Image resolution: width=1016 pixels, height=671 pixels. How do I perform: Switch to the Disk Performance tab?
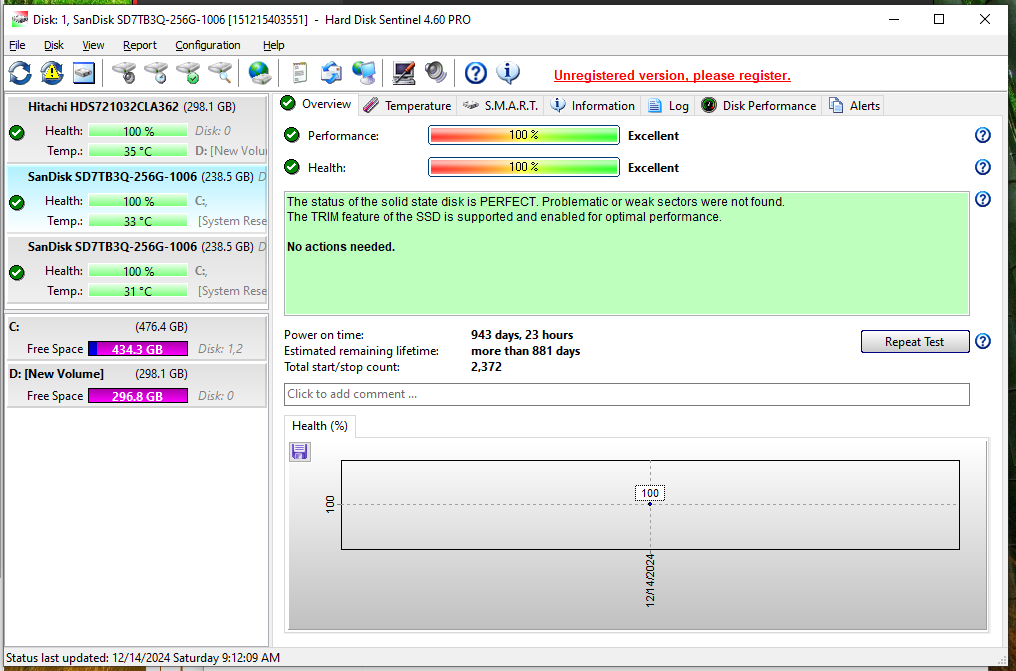point(758,106)
